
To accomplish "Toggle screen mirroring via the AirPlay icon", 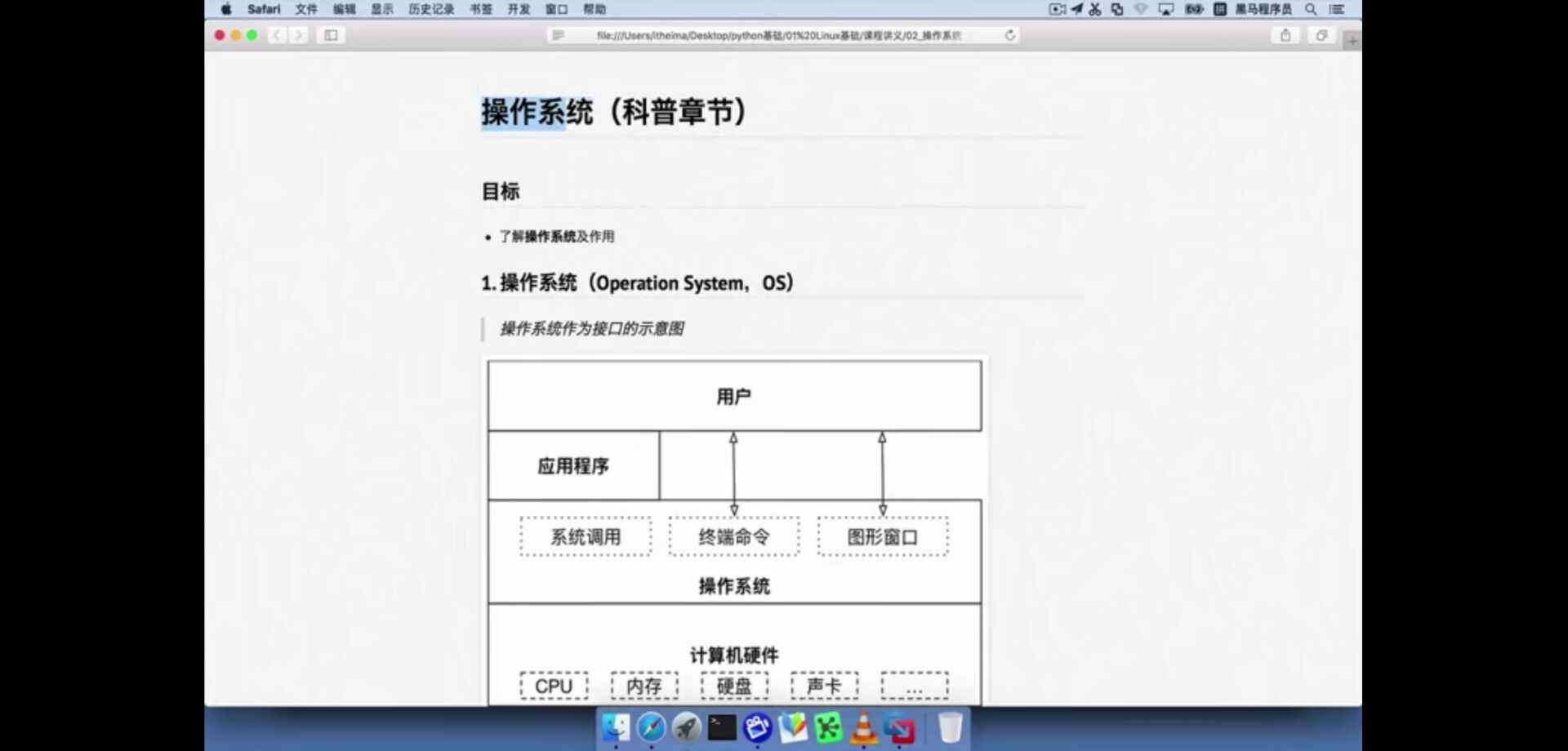I will (x=1166, y=10).
